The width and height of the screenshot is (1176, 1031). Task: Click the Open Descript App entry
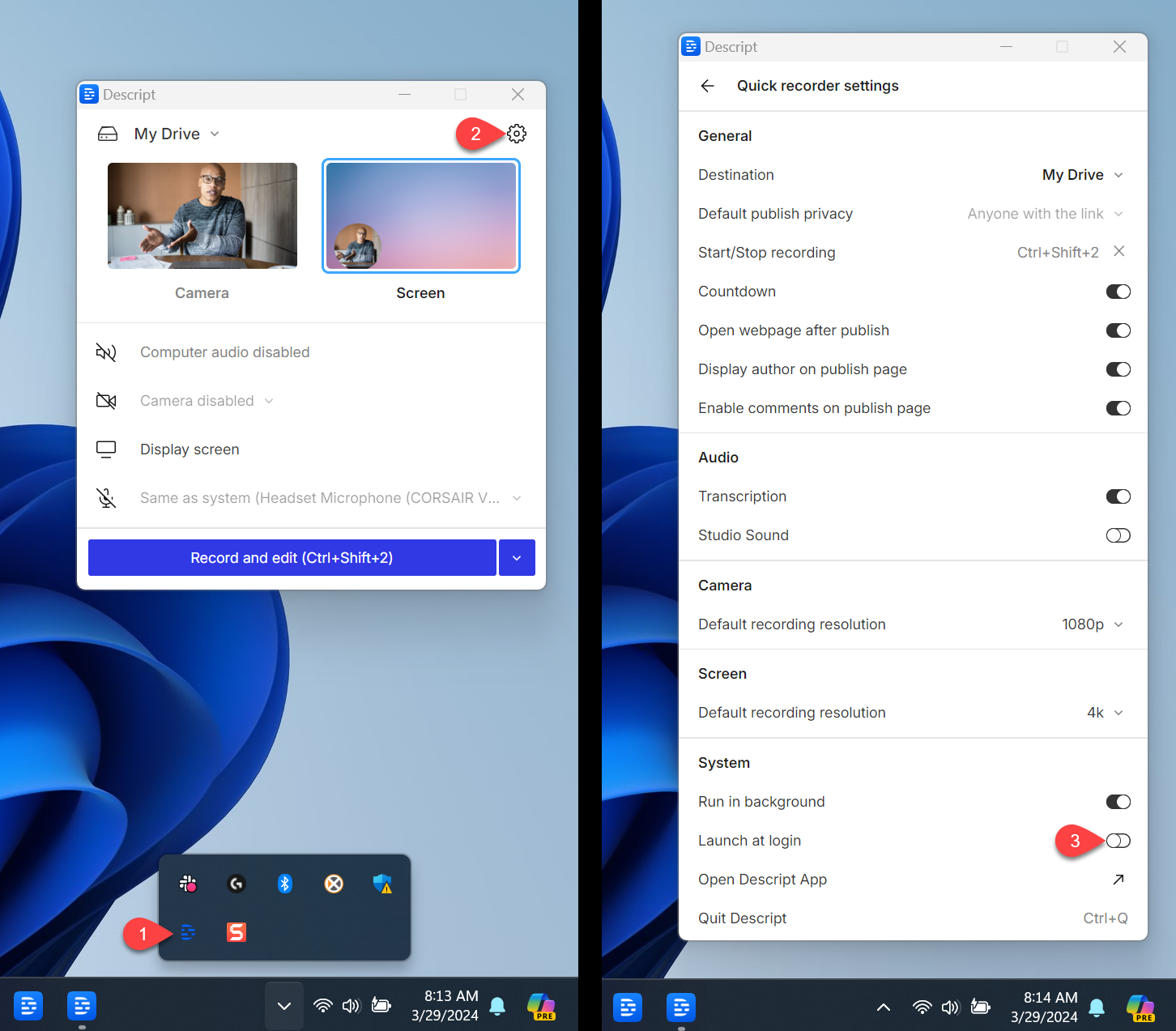762,880
